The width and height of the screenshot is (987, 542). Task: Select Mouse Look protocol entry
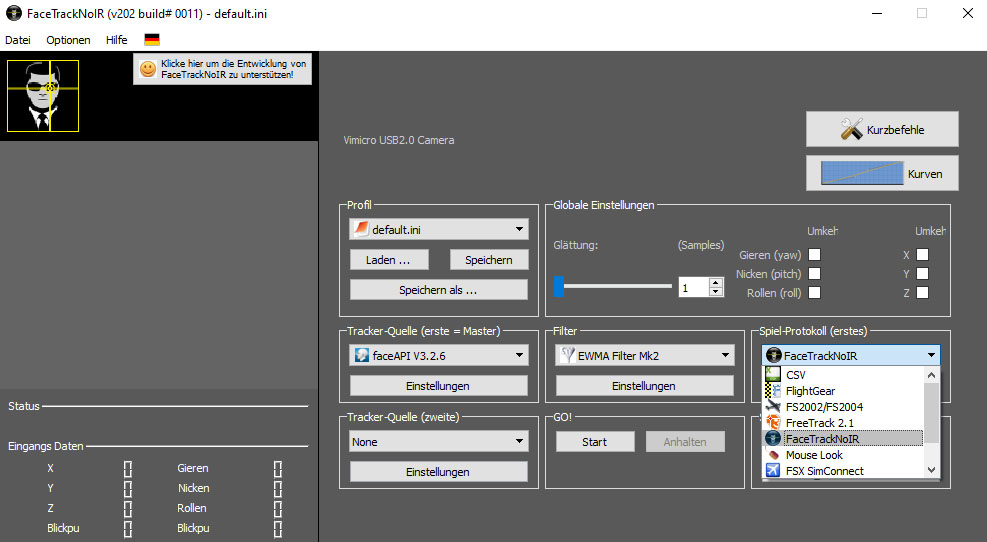843,454
